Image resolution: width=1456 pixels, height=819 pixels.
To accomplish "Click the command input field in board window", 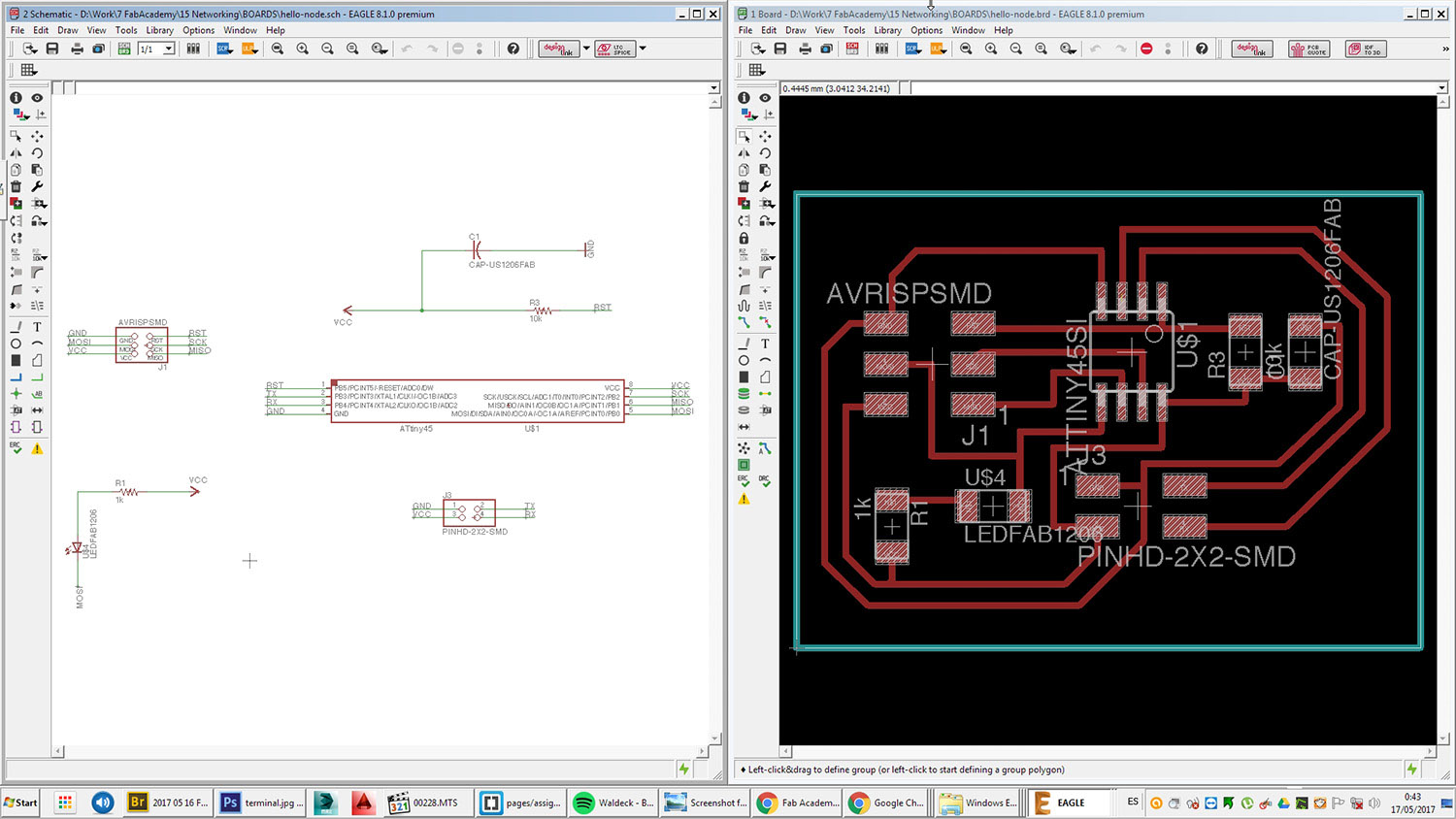I will point(1173,88).
